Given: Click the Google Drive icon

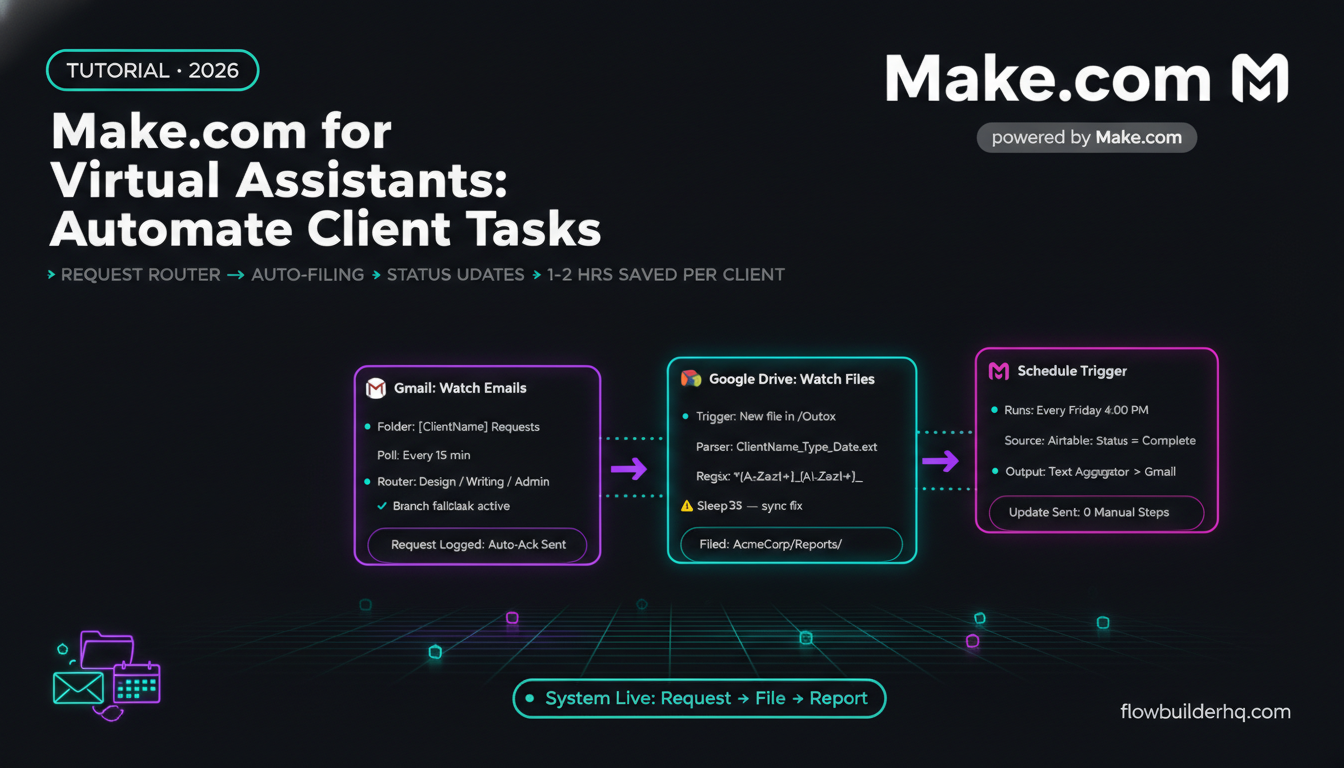Looking at the screenshot, I should (x=691, y=379).
